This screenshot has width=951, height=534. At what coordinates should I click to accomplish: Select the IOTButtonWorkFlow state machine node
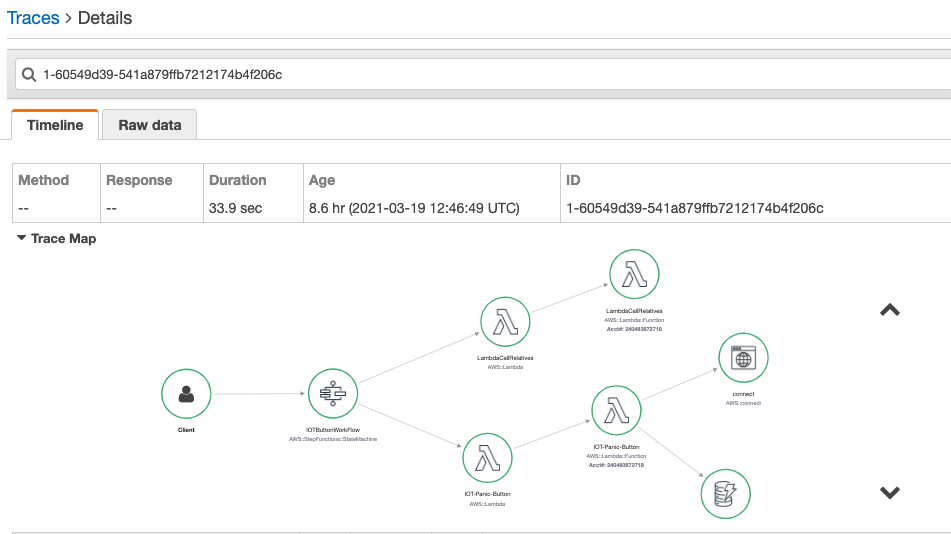(333, 394)
